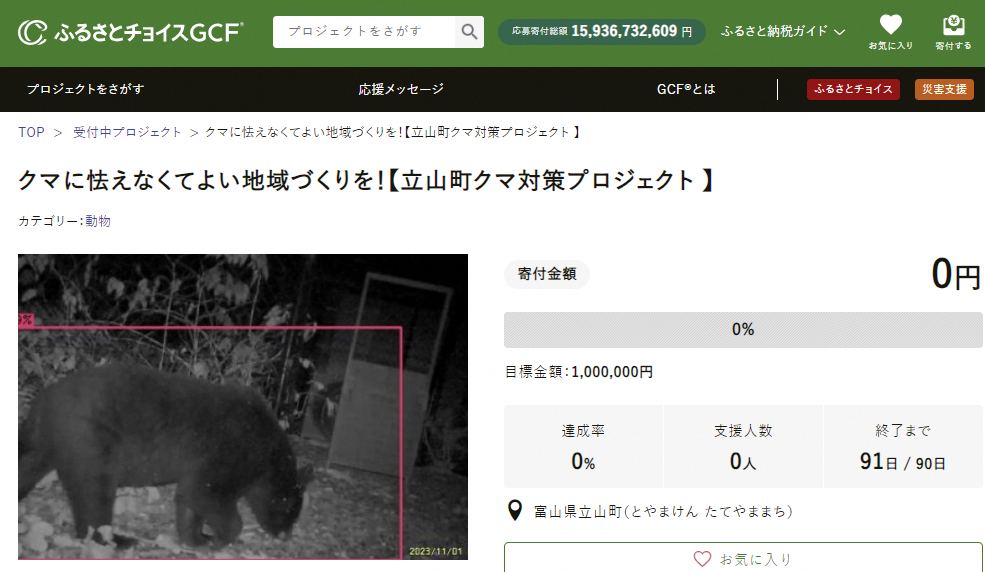Expand the ふるさと納税ガイド dropdown
This screenshot has width=985, height=572.
[x=783, y=31]
